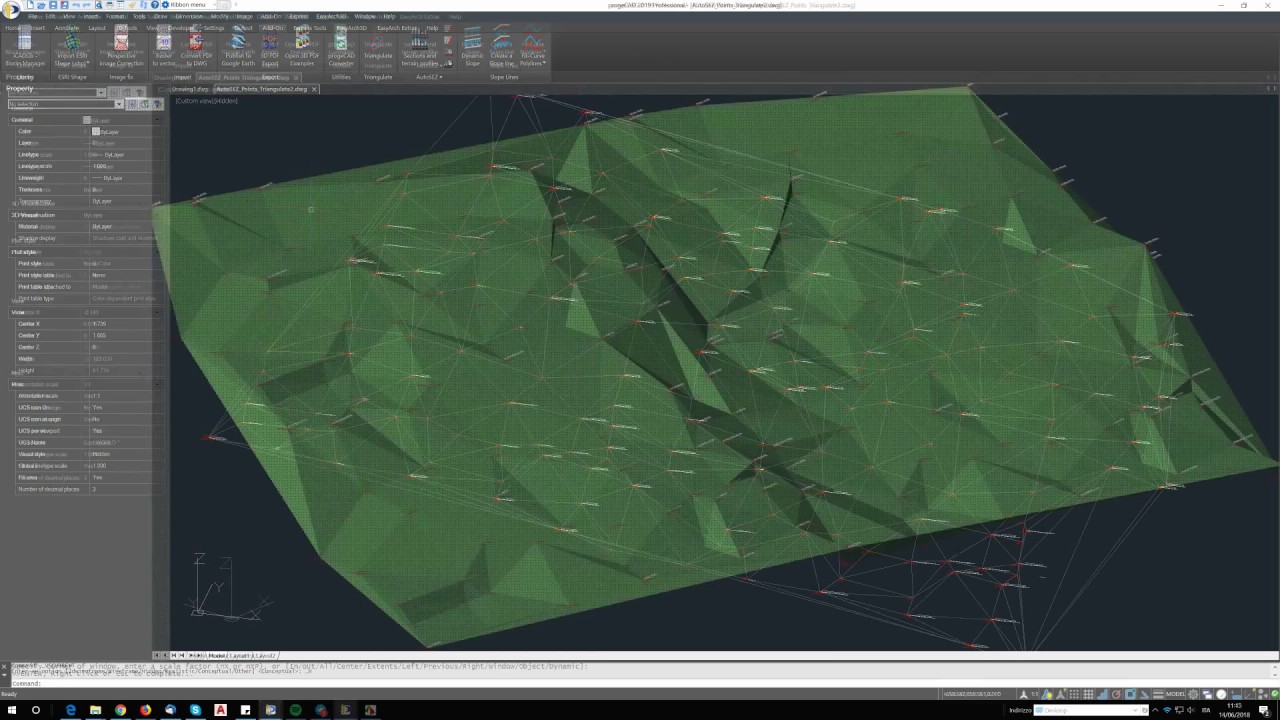This screenshot has width=1280, height=720.
Task: Select the Dynamic Slope tool
Action: point(472,50)
